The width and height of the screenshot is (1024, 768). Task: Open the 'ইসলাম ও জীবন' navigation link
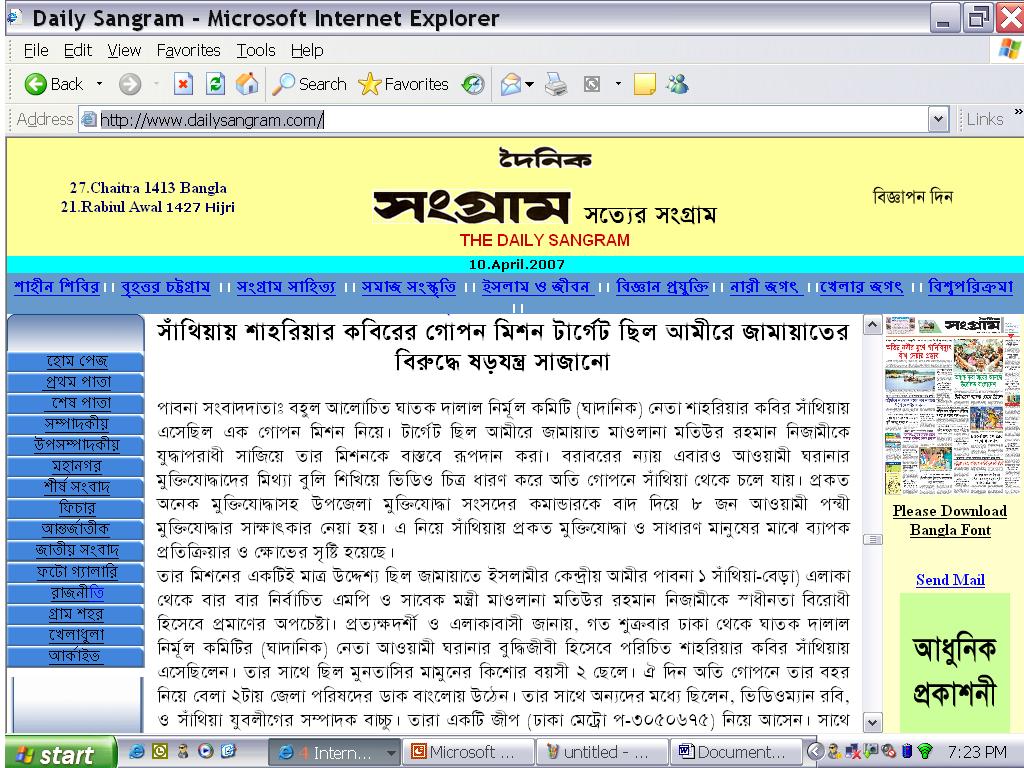[x=536, y=287]
